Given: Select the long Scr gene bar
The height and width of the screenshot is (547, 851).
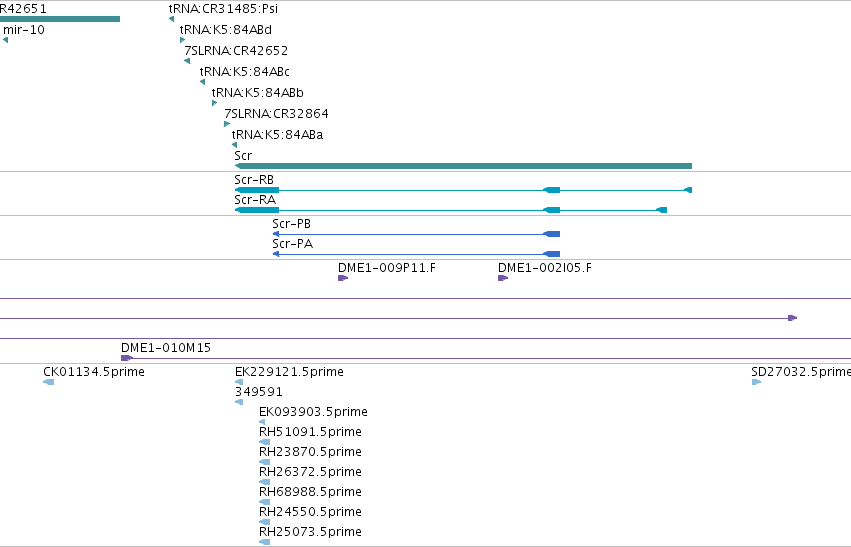Looking at the screenshot, I should (463, 166).
